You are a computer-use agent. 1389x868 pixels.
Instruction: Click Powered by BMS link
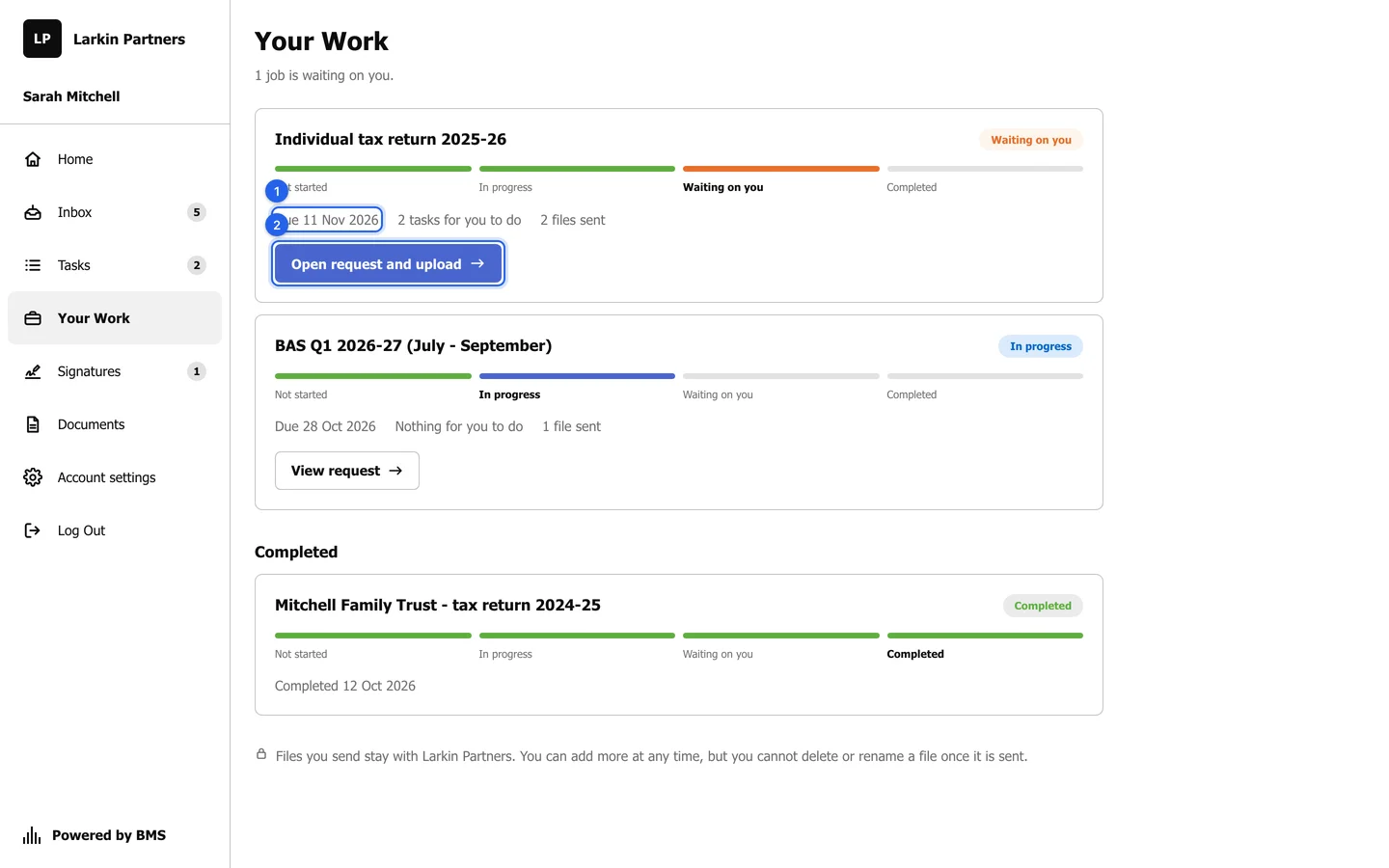[x=95, y=835]
